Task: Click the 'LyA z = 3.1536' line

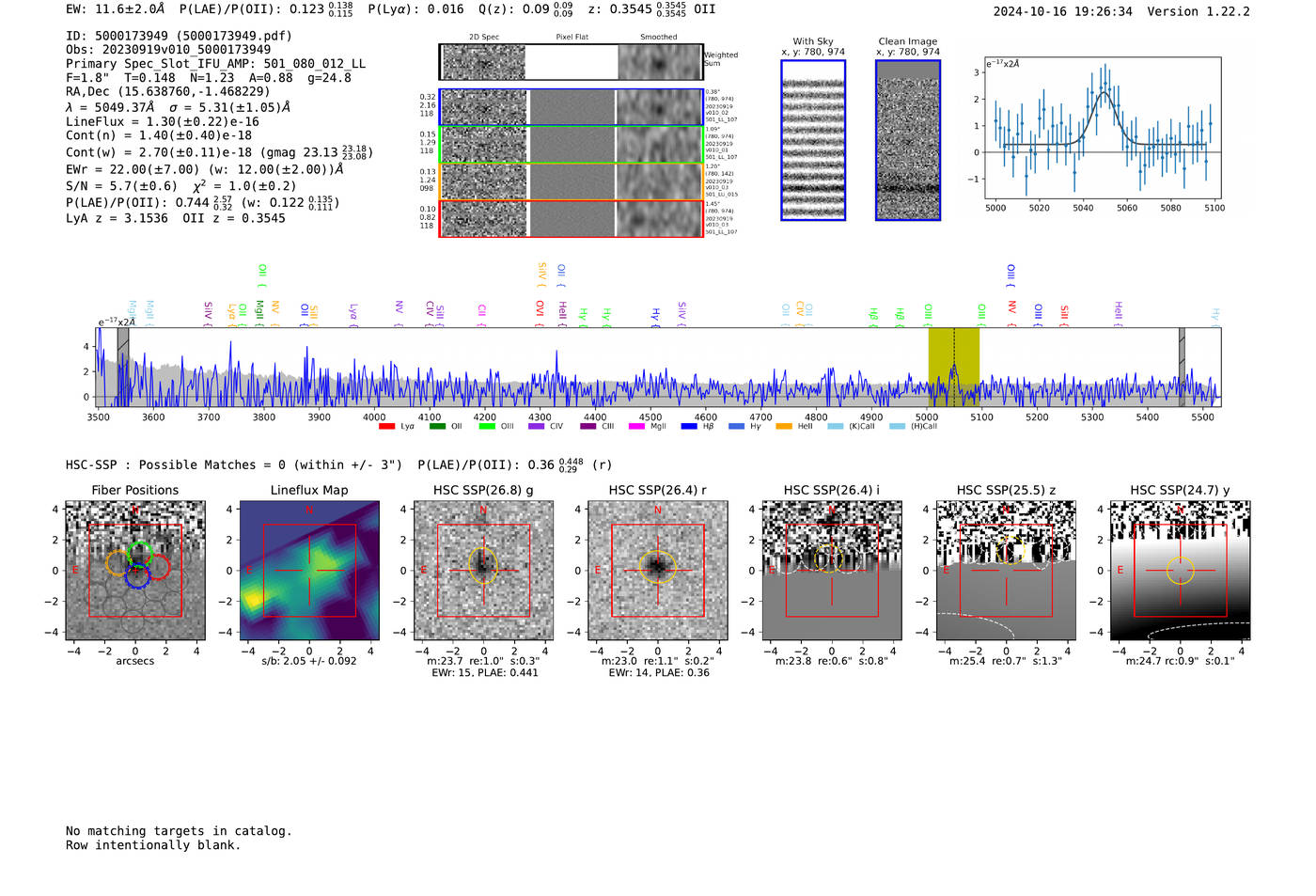Action: [117, 218]
